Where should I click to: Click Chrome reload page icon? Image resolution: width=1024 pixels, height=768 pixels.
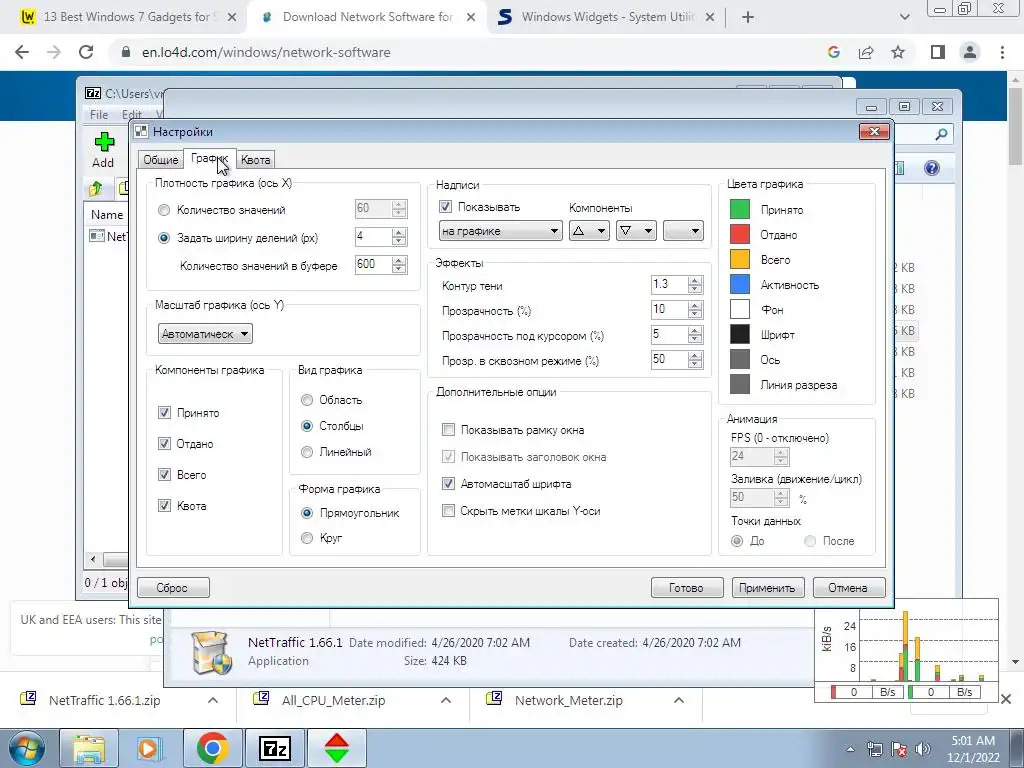pyautogui.click(x=86, y=52)
